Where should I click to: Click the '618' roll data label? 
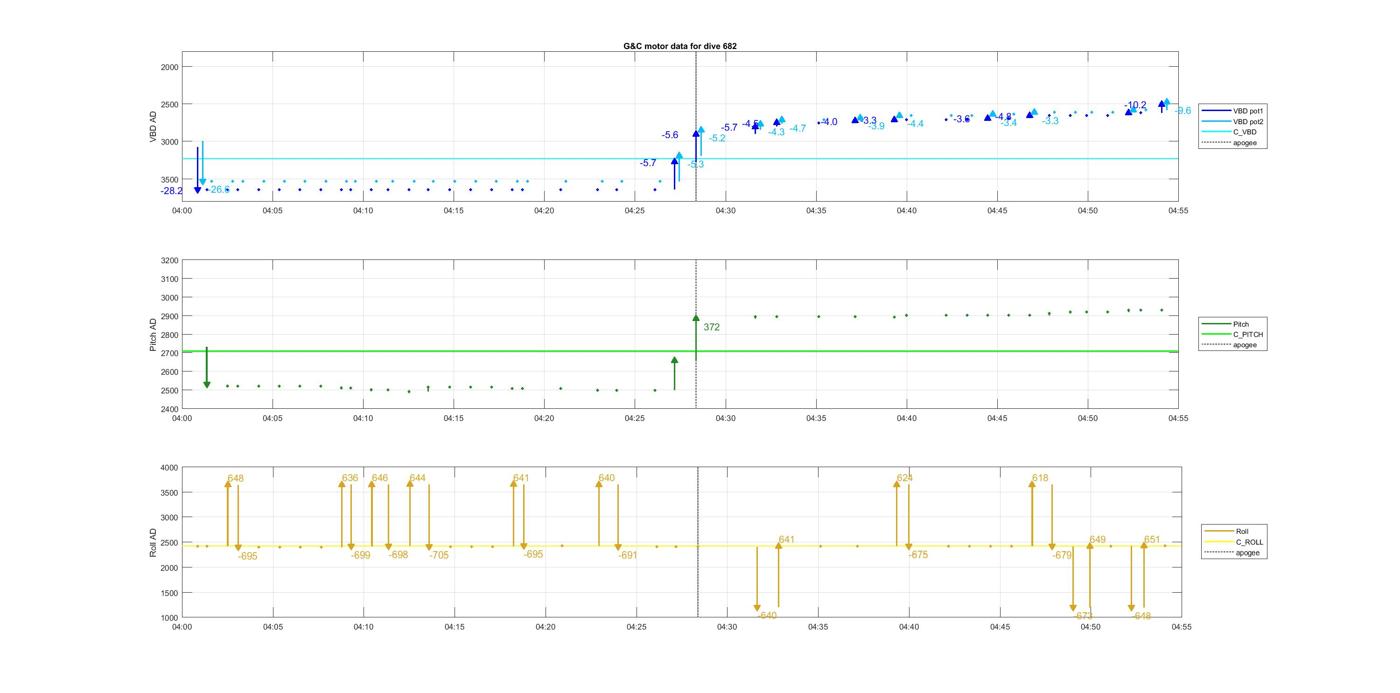(1040, 478)
